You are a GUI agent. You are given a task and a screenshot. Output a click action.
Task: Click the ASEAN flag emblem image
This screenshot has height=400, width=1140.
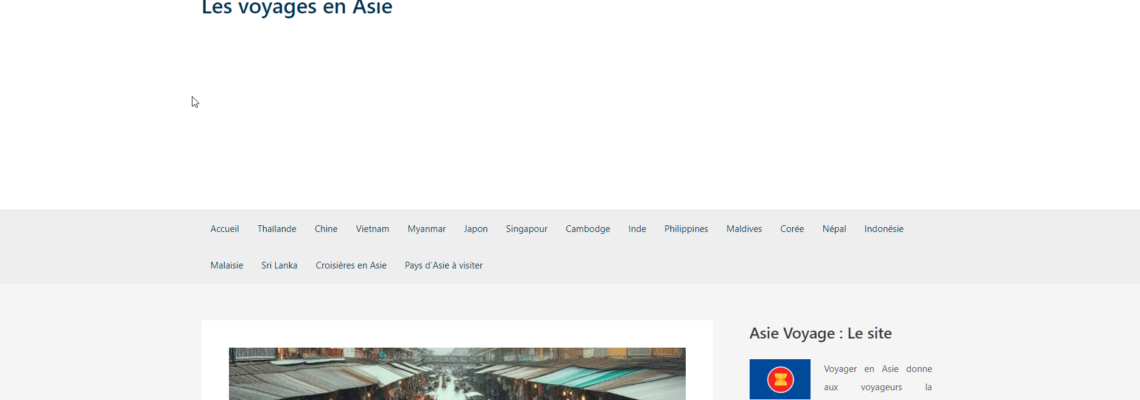780,380
